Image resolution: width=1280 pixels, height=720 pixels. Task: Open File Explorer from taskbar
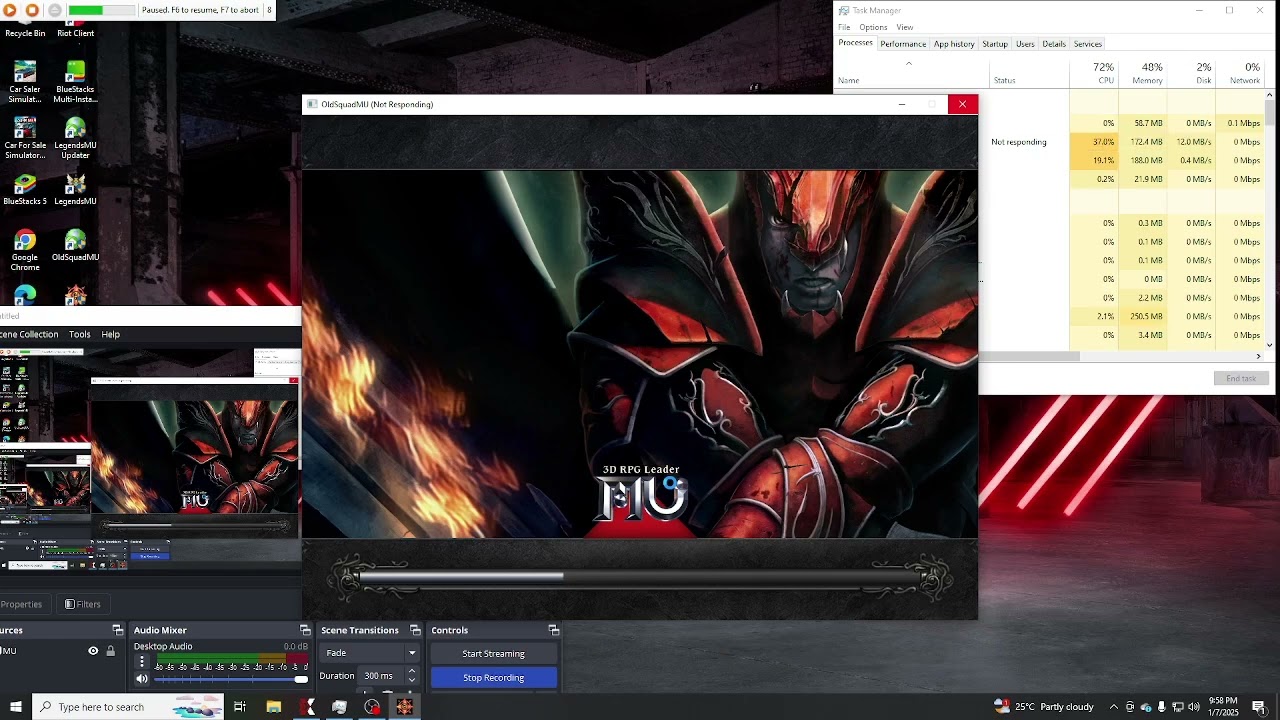[x=273, y=707]
